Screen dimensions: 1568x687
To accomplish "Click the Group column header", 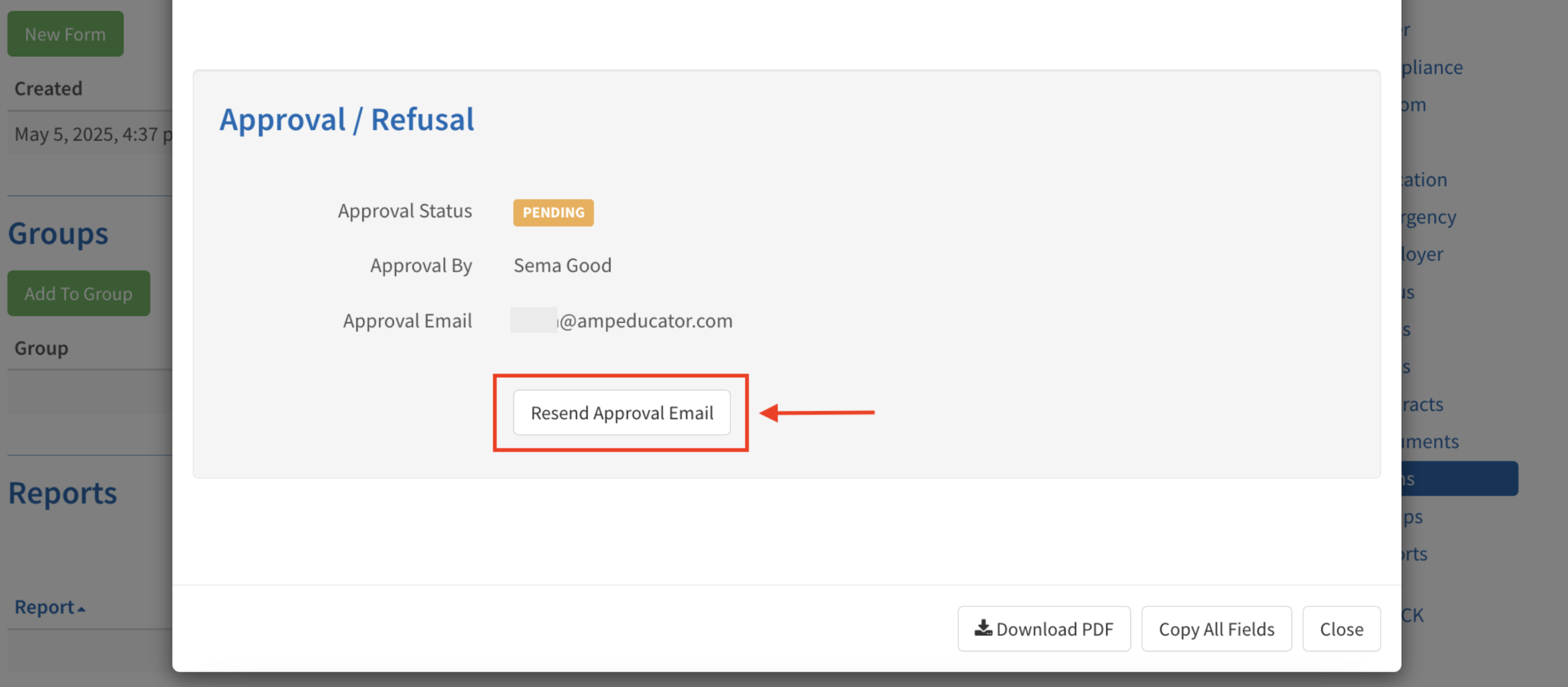I will point(41,348).
